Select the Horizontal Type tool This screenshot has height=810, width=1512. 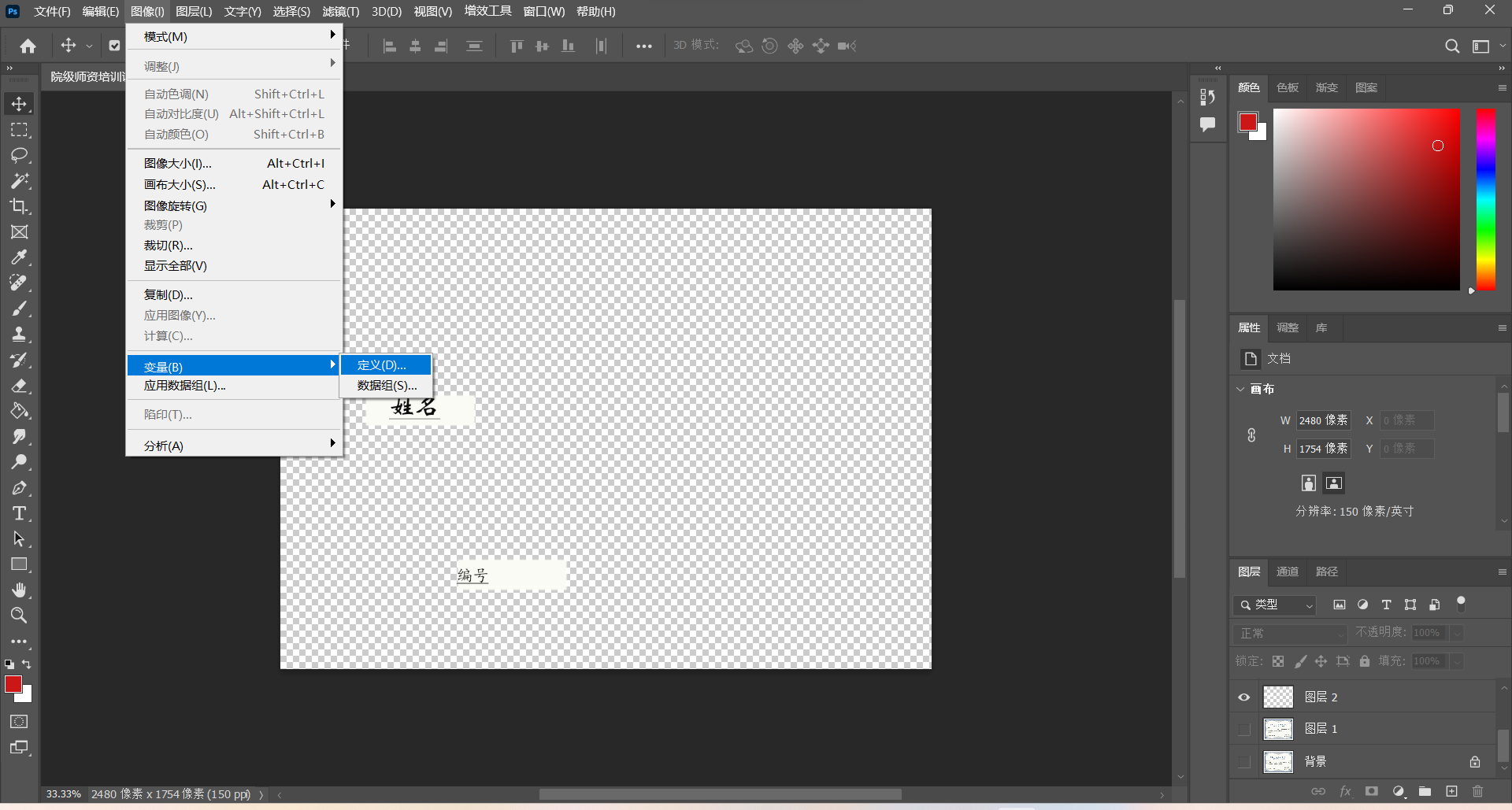click(19, 514)
